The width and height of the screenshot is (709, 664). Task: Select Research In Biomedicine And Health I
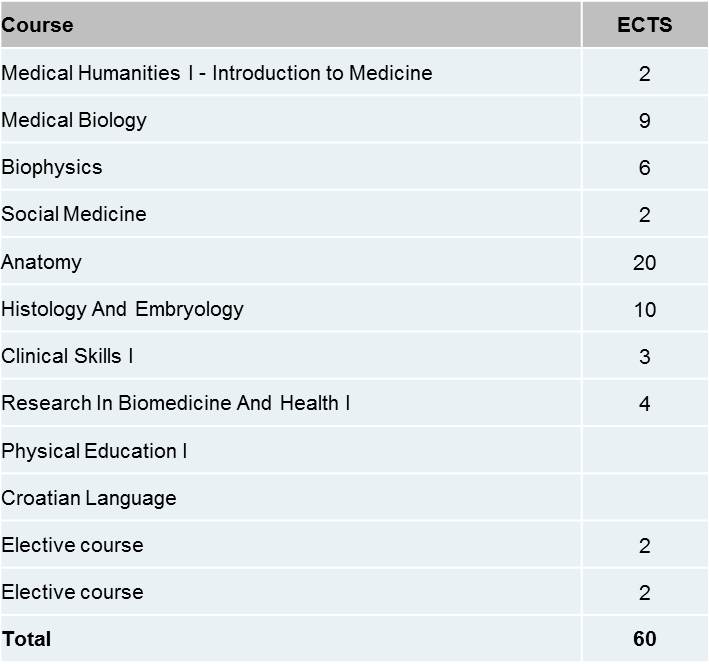[x=175, y=403]
